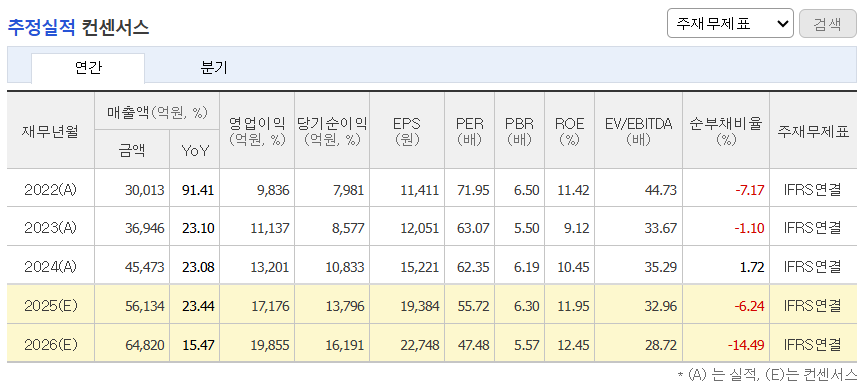Image resolution: width=860 pixels, height=384 pixels.
Task: Click the 재무년월 column header
Action: pos(50,131)
